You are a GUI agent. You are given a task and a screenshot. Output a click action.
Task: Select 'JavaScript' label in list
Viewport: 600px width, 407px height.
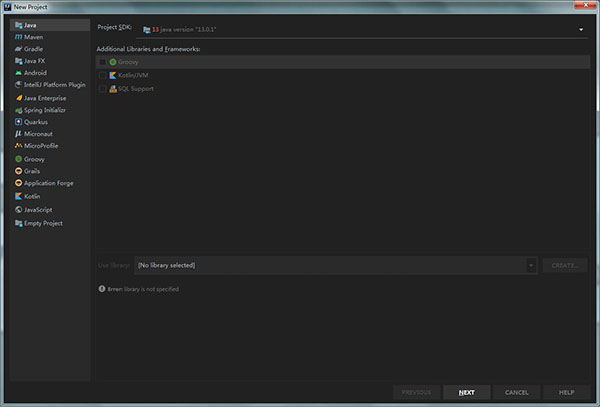pos(38,210)
